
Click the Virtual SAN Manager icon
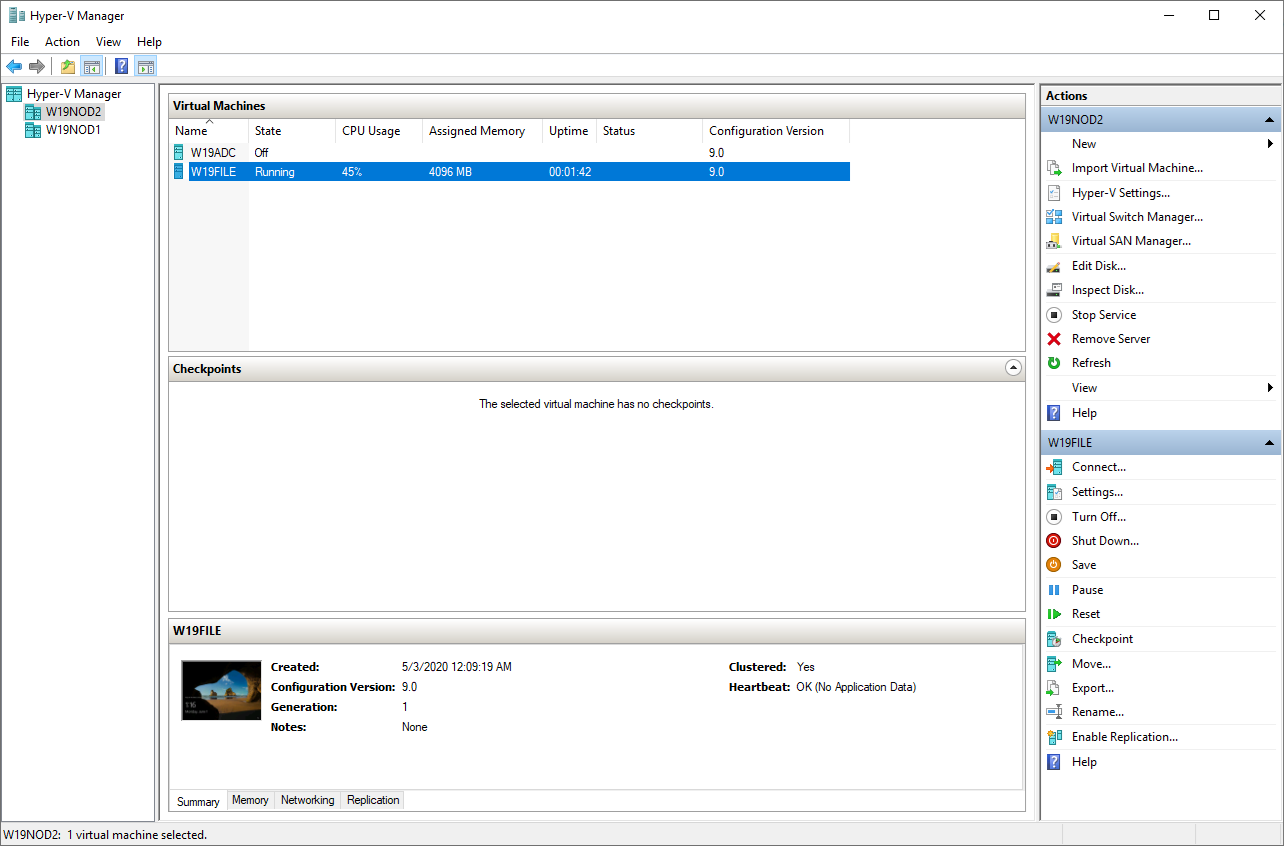click(1053, 241)
